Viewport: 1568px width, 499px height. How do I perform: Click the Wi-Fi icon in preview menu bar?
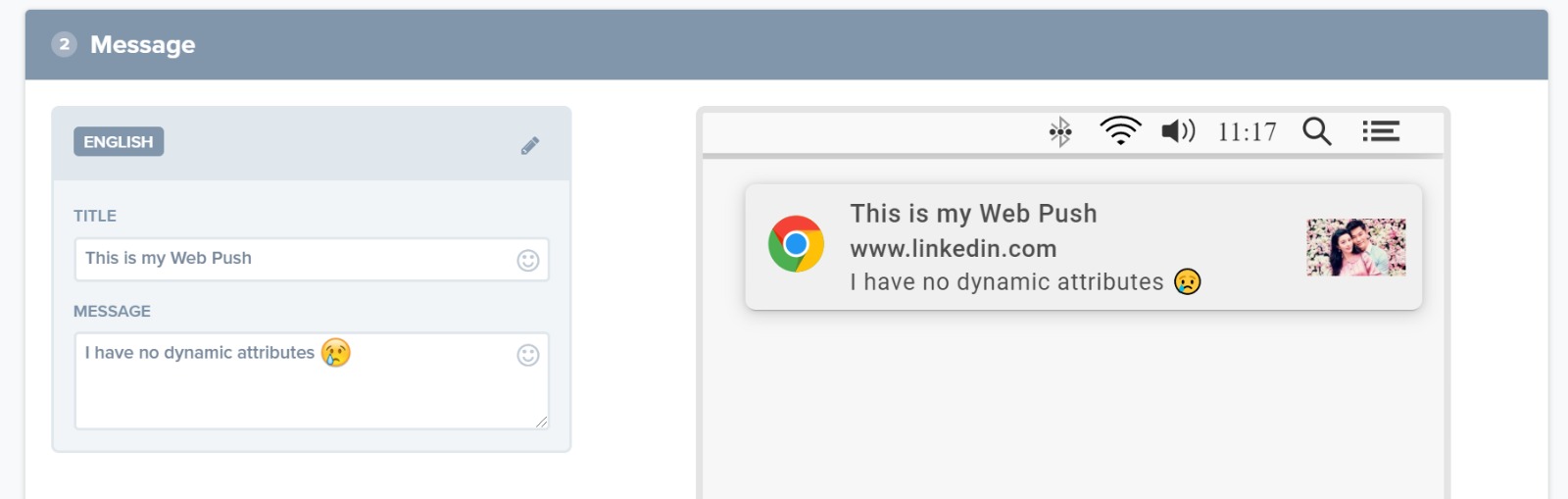pyautogui.click(x=1120, y=130)
